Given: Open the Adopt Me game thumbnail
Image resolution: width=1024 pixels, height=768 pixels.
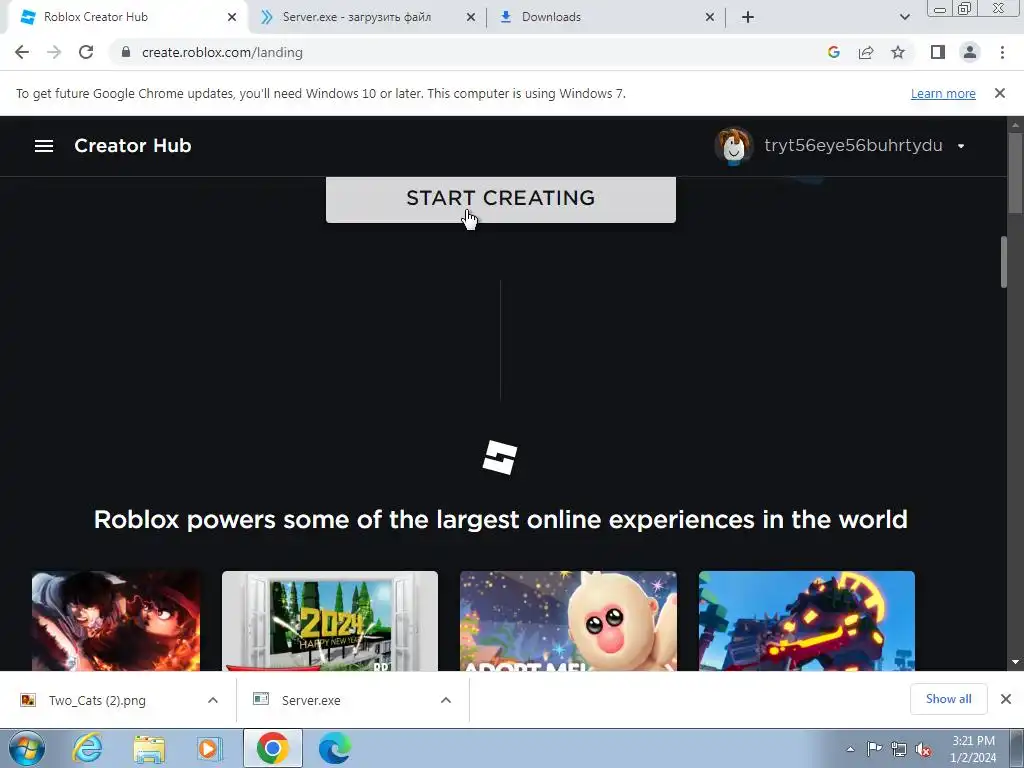Looking at the screenshot, I should pos(568,621).
